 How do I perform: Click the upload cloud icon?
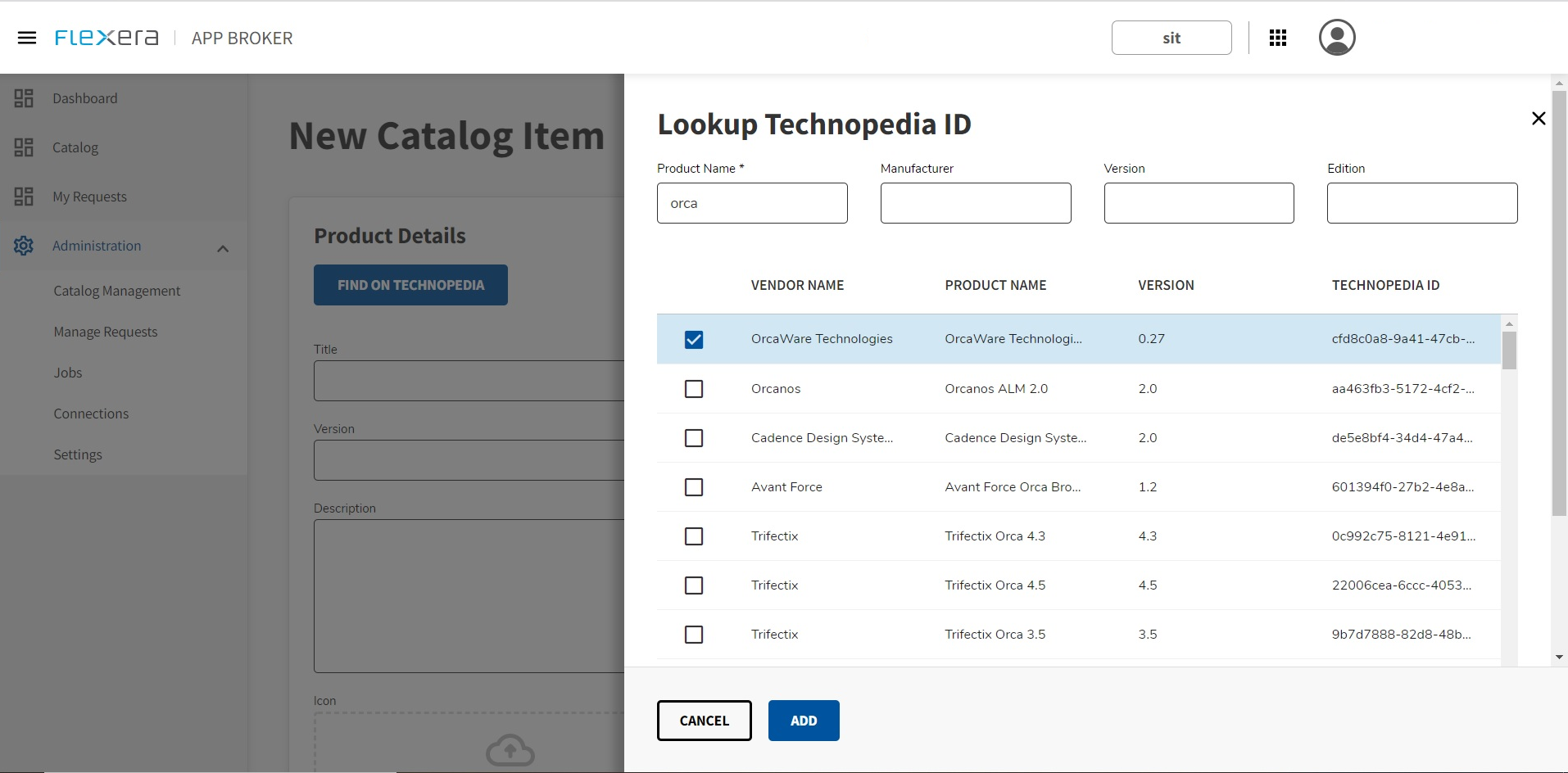[510, 749]
